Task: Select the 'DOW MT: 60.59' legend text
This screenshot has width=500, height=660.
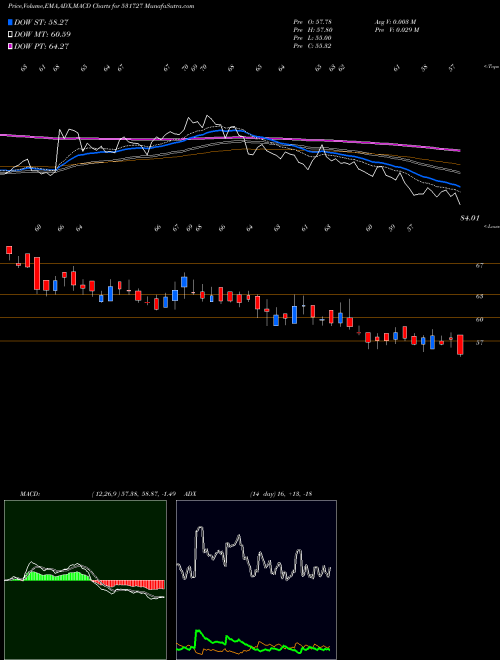Action: coord(42,35)
